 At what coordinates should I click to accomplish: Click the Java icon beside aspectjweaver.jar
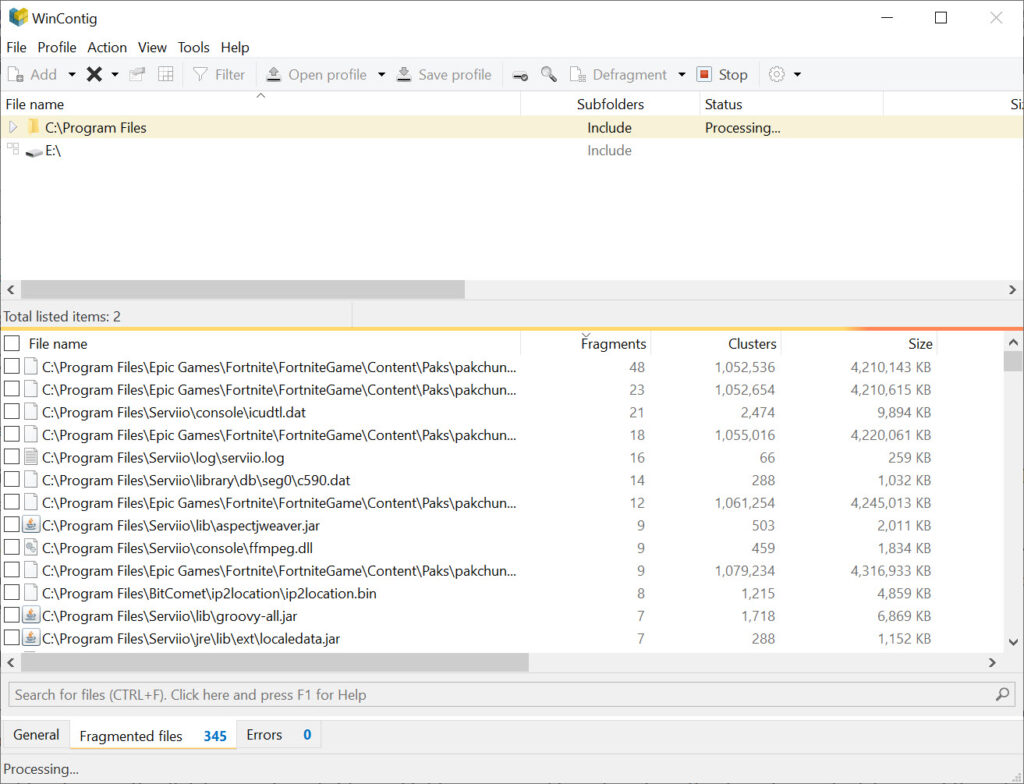pyautogui.click(x=31, y=525)
